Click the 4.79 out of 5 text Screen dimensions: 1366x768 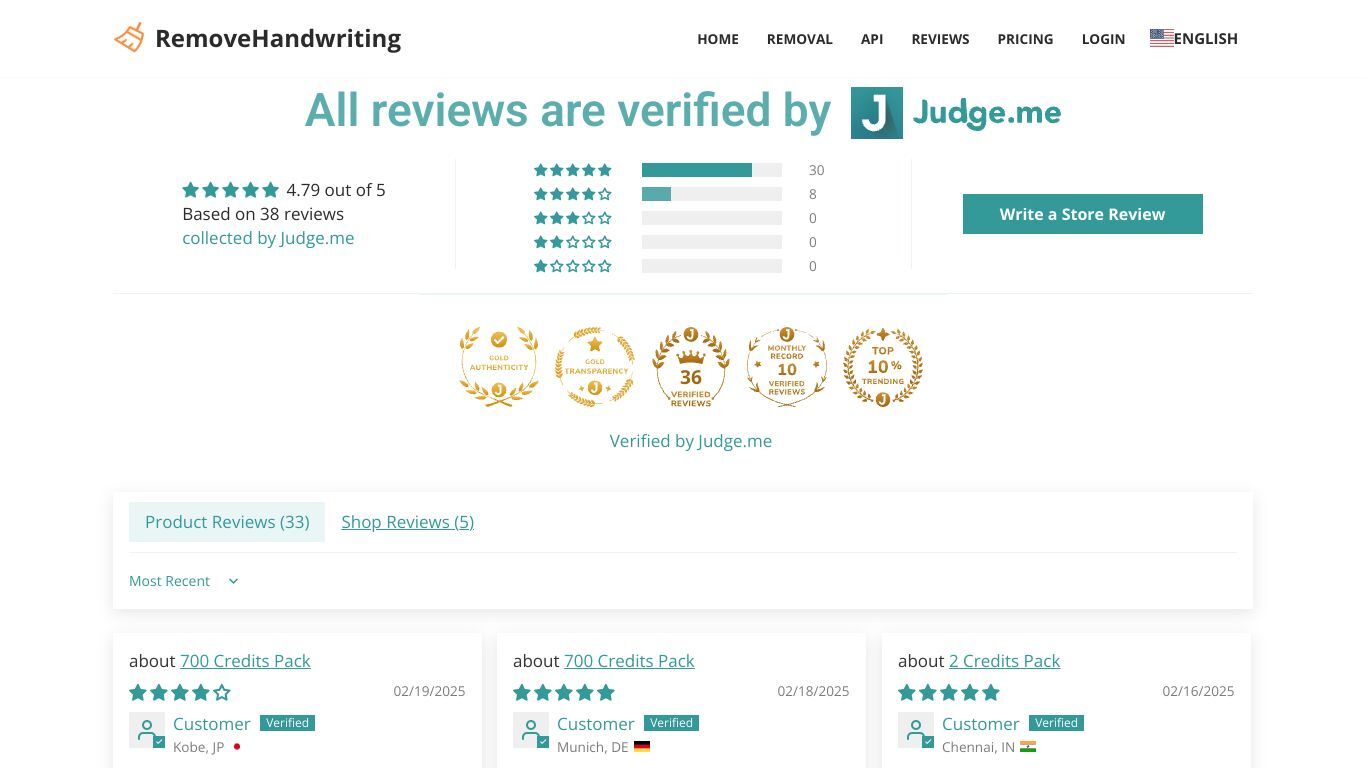point(336,190)
